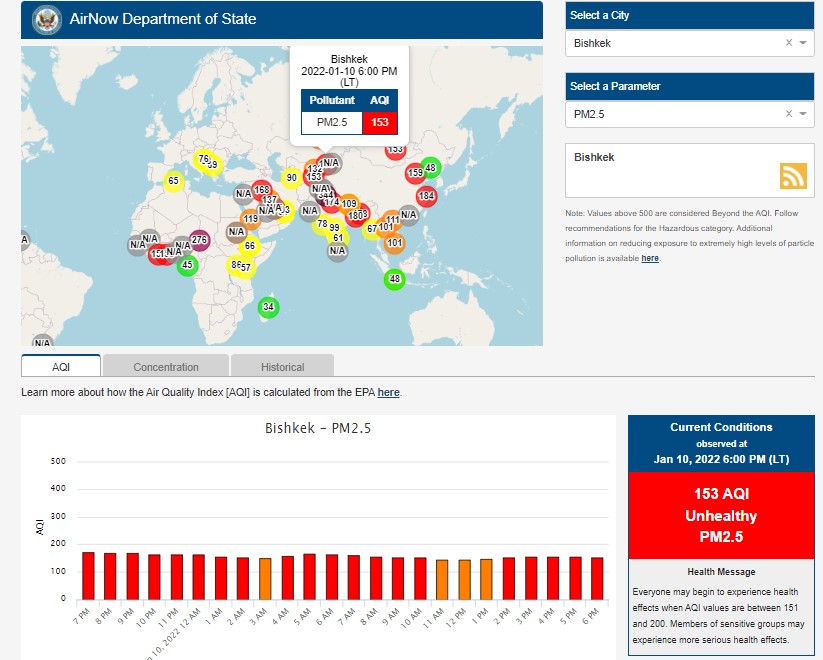This screenshot has width=823, height=660.
Task: Click the green 45 AQI map marker
Action: coord(186,265)
